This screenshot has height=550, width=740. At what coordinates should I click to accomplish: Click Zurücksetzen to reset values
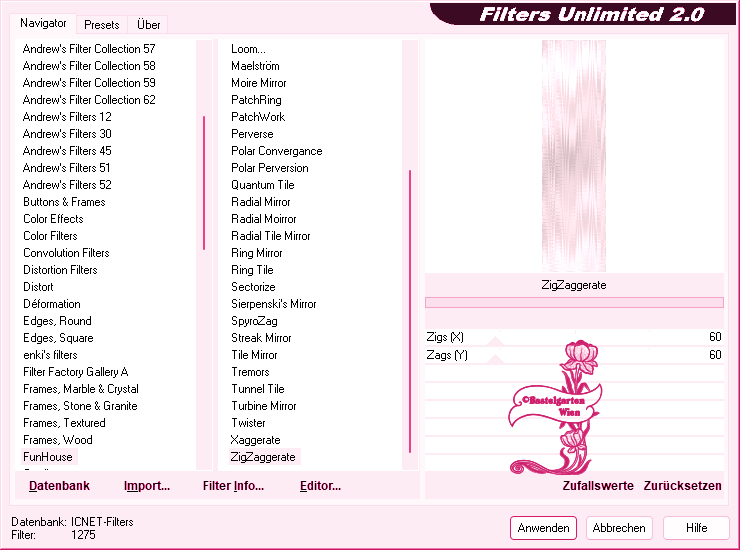pyautogui.click(x=682, y=486)
